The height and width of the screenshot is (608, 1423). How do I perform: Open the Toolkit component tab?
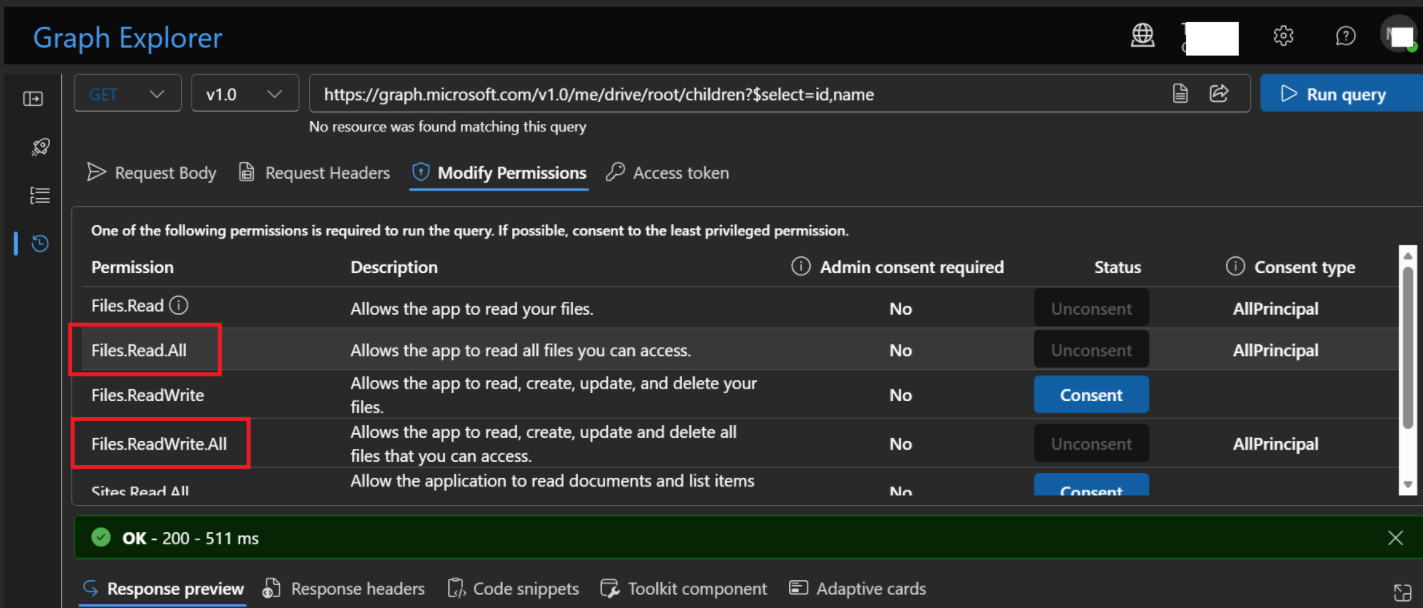(684, 589)
